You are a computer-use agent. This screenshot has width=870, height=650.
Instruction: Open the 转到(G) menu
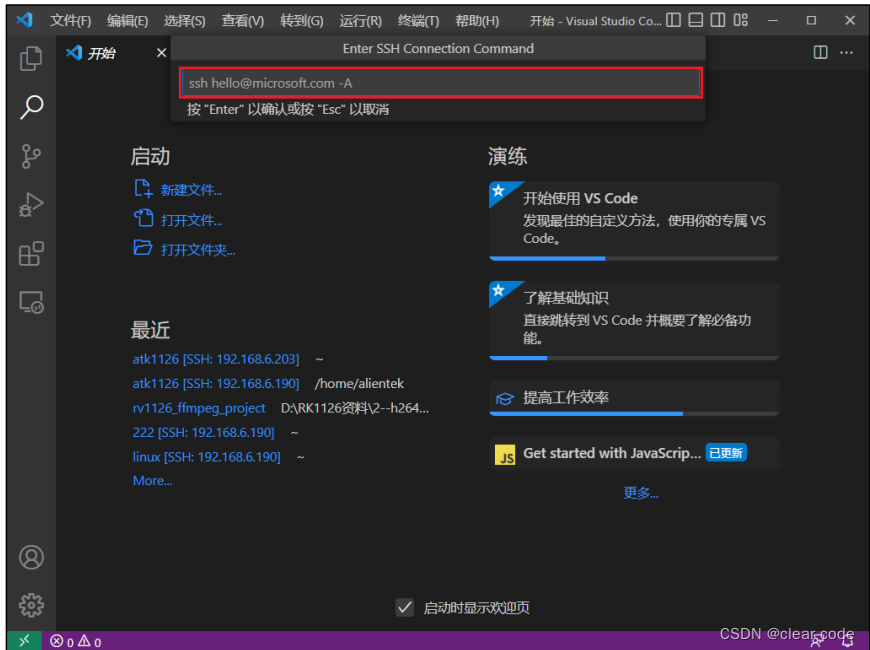301,21
